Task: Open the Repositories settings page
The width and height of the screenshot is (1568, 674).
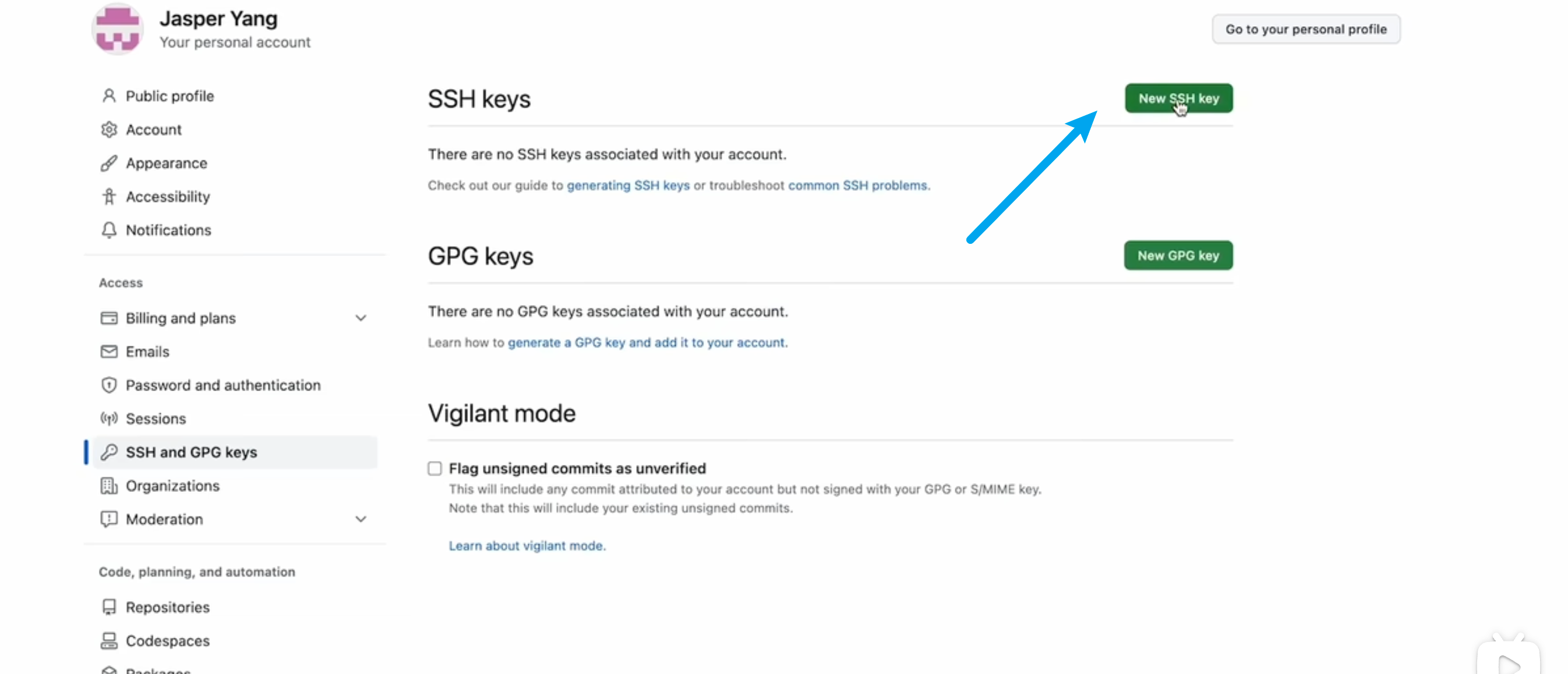Action: point(167,607)
